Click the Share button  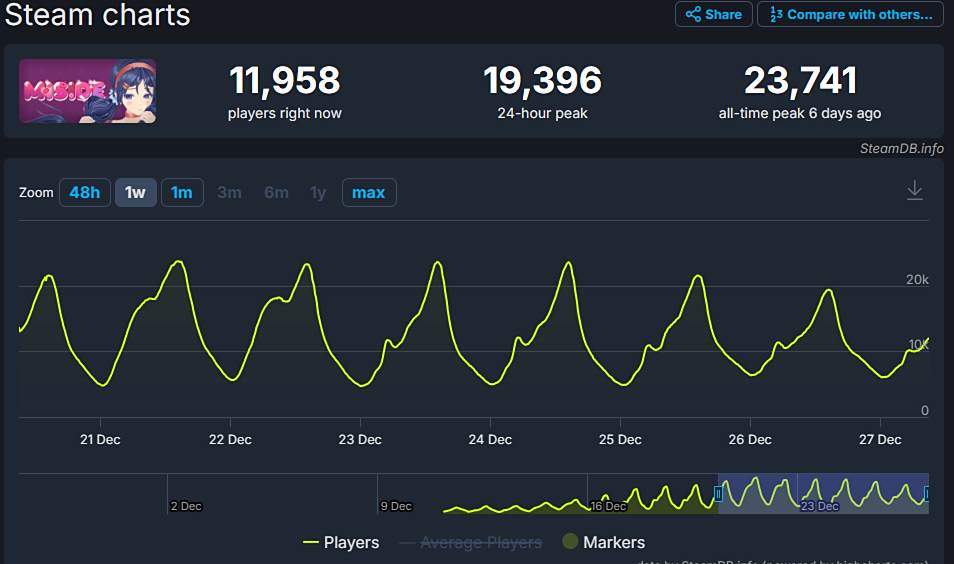click(x=714, y=14)
